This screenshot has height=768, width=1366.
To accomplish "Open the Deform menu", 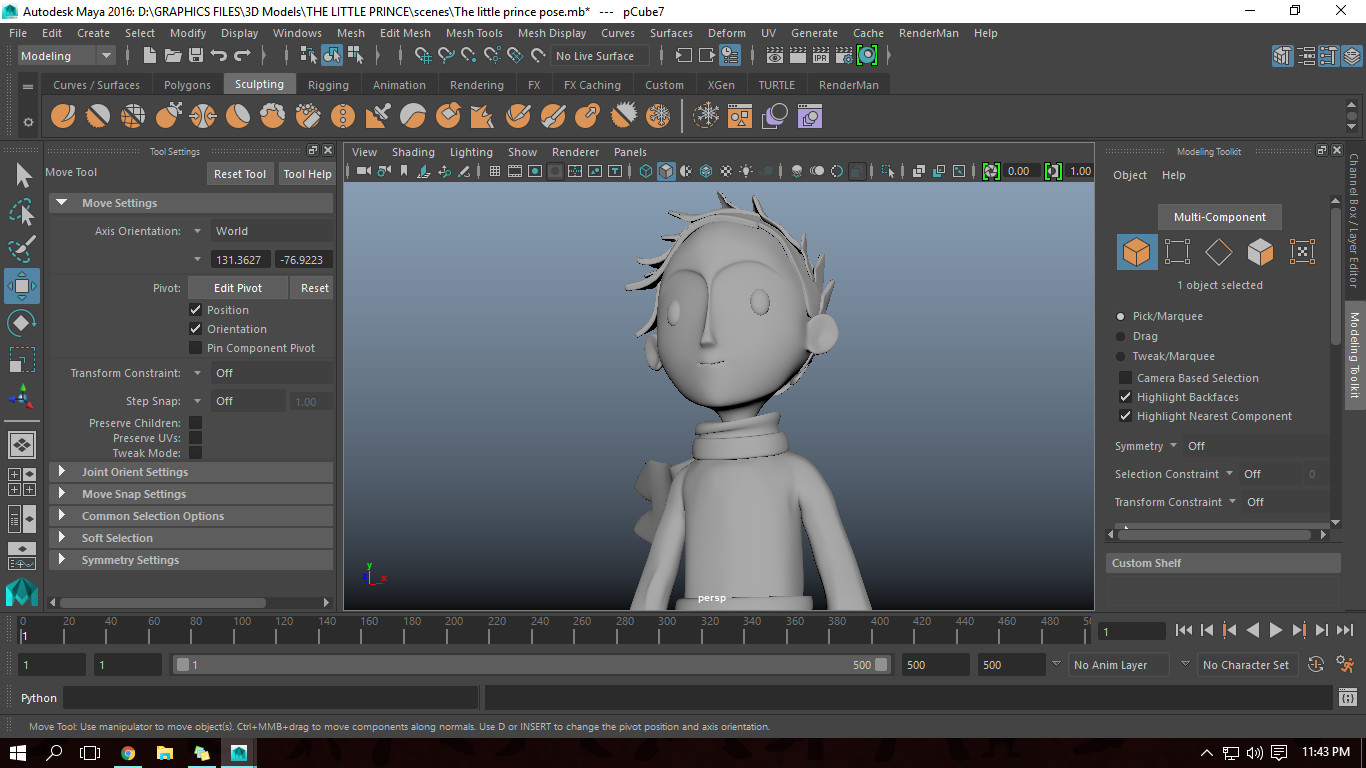I will click(x=727, y=33).
